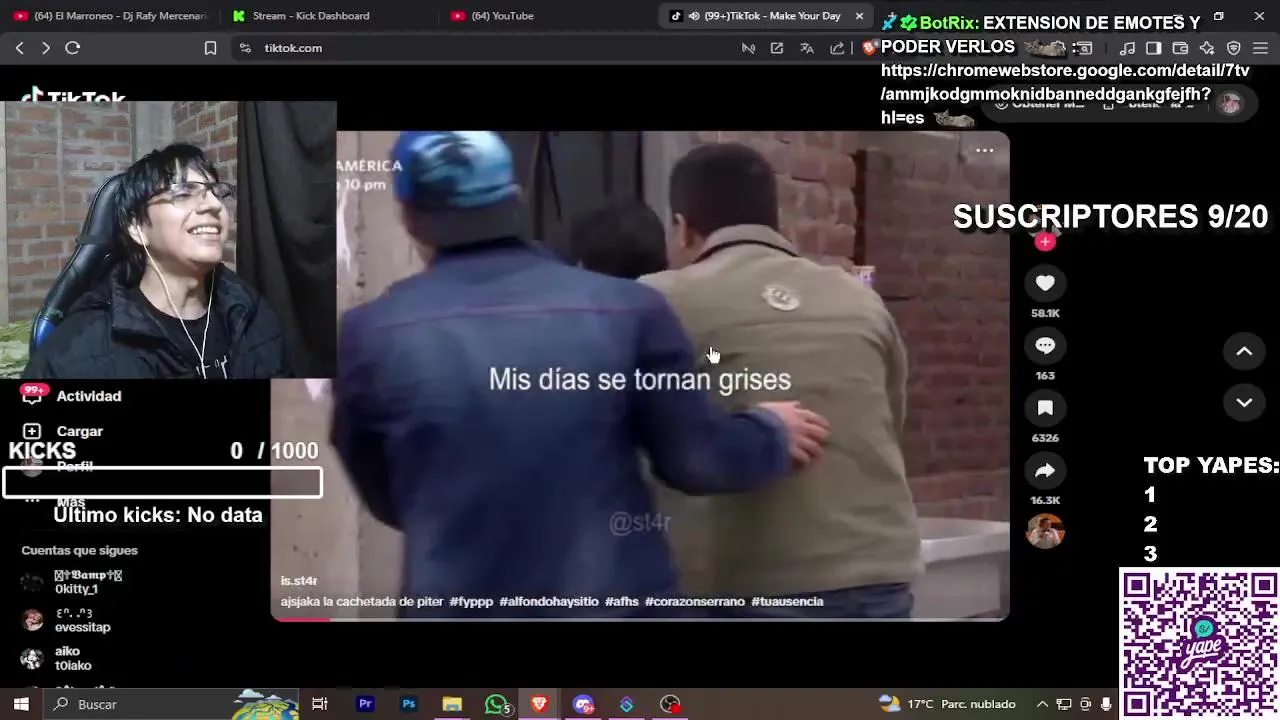This screenshot has height=720, width=1280.
Task: Click the TikTok profile avatar at top right
Action: coord(1231,103)
